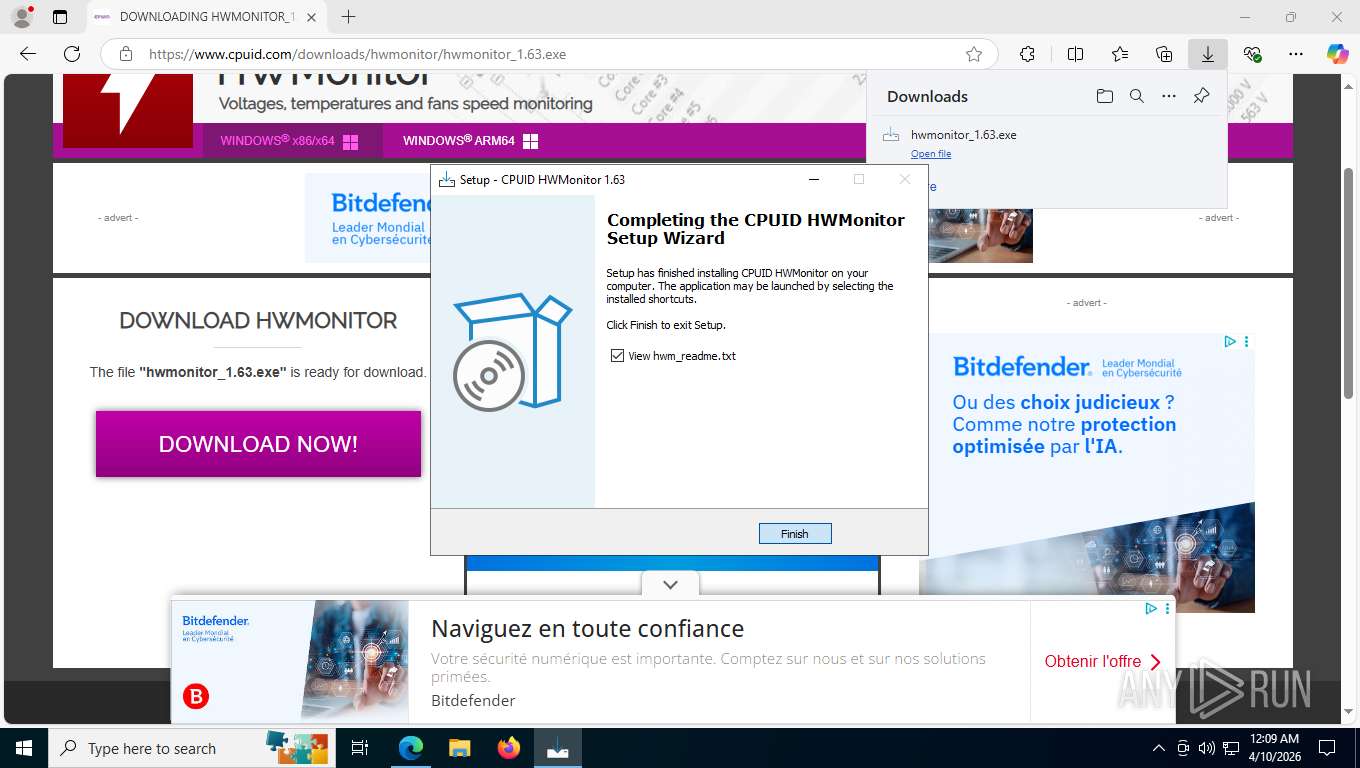1360x768 pixels.
Task: Minimize the Setup wizard window
Action: coord(814,180)
